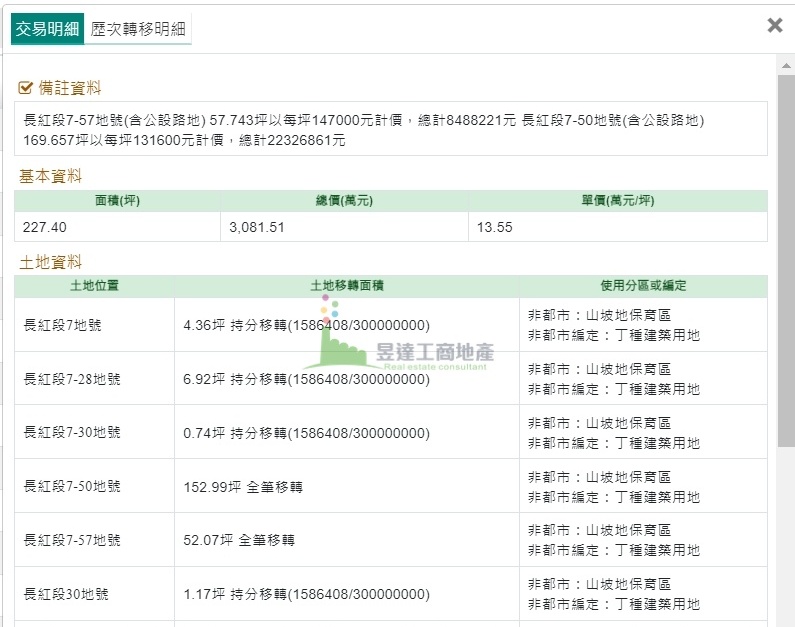
Task: Click the remarks text box
Action: coord(391,129)
